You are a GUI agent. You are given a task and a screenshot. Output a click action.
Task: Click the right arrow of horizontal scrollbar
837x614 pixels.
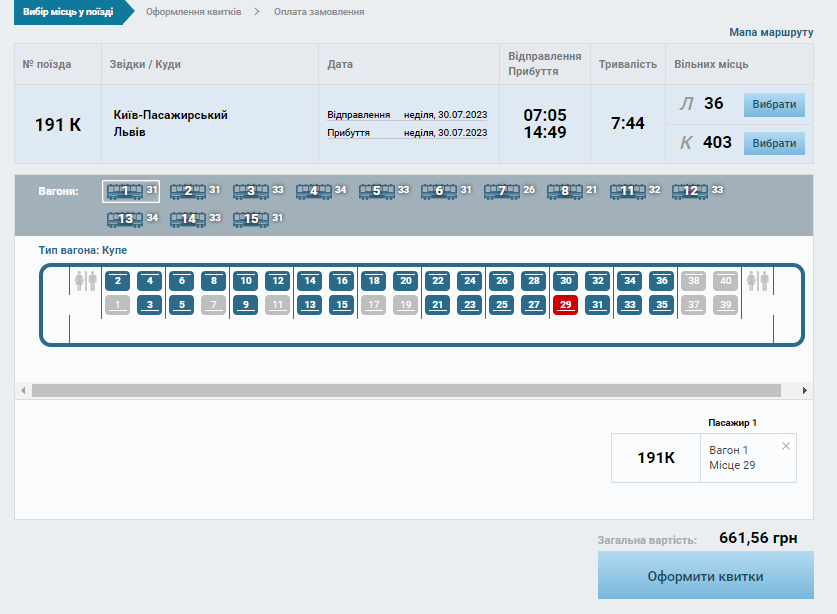805,390
